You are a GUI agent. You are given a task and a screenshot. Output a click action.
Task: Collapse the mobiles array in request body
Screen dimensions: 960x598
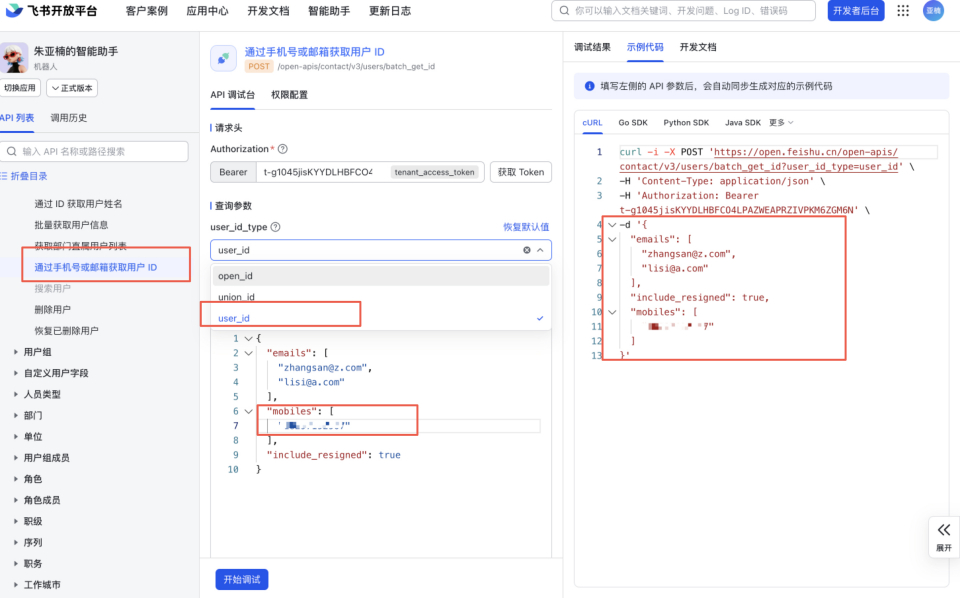[249, 411]
